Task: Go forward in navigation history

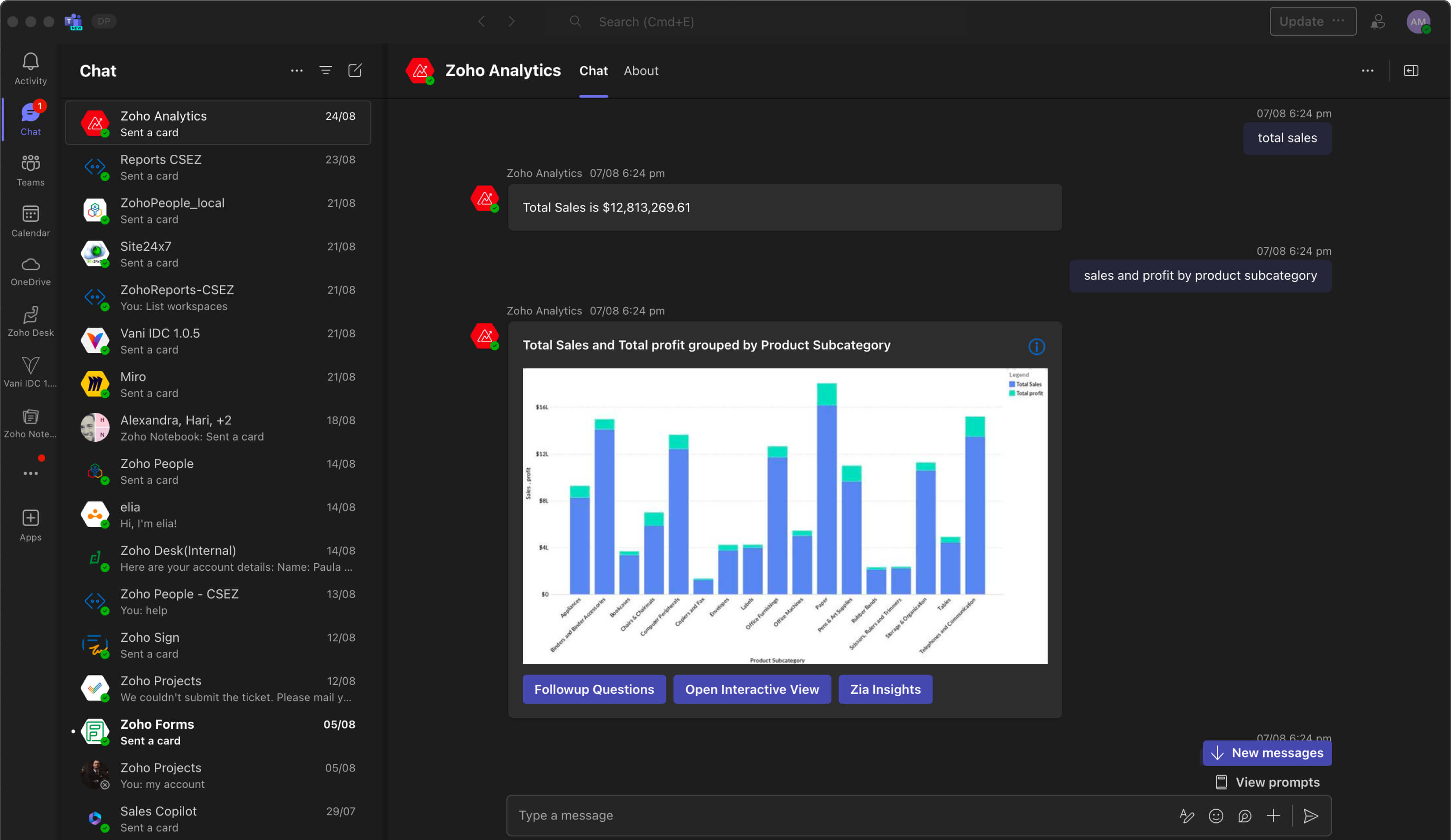Action: click(x=511, y=21)
